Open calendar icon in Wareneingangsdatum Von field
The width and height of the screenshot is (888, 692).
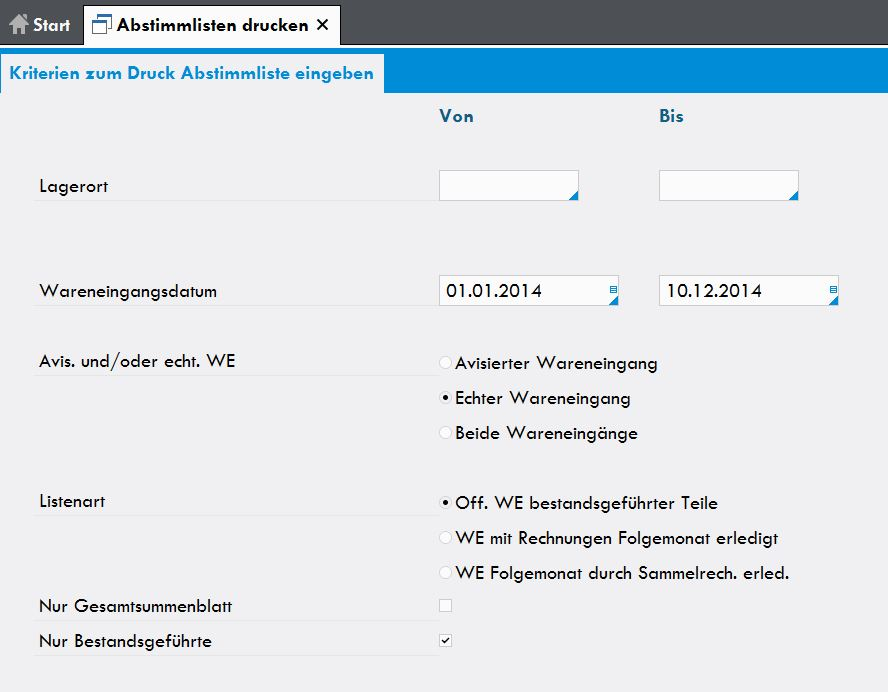click(x=613, y=289)
